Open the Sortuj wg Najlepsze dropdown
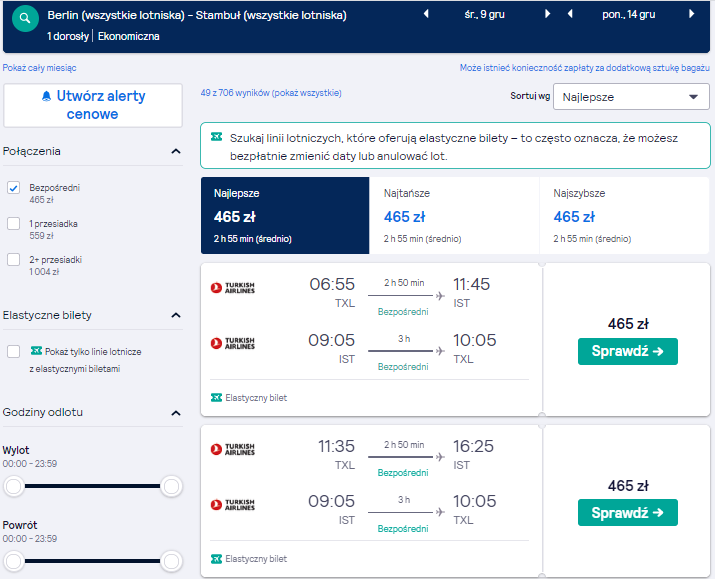The width and height of the screenshot is (715, 579). tap(631, 97)
